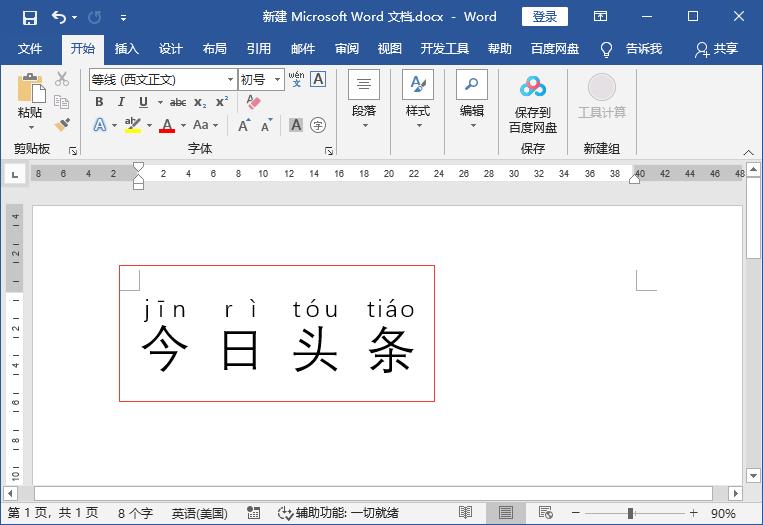Expand the 编辑 editing group
This screenshot has height=525, width=763.
tap(472, 100)
